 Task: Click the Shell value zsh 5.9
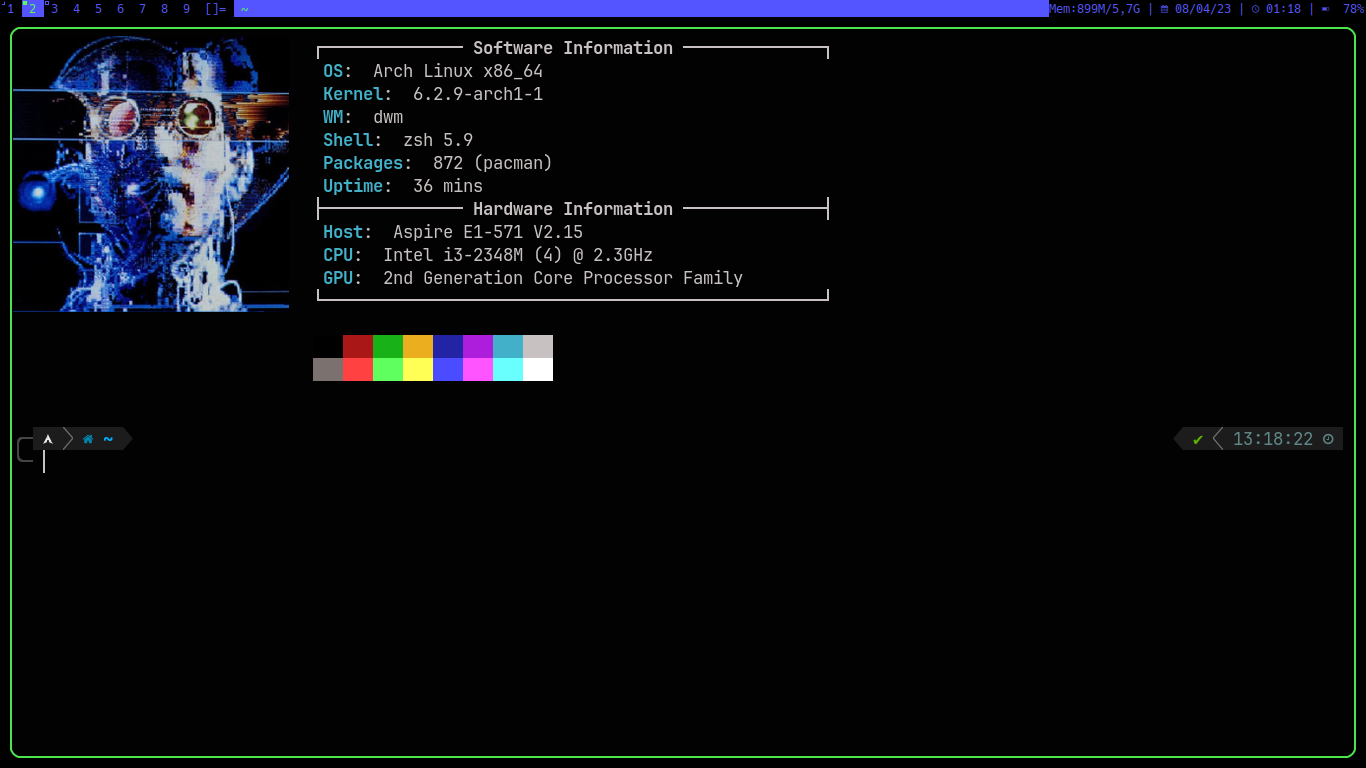438,140
